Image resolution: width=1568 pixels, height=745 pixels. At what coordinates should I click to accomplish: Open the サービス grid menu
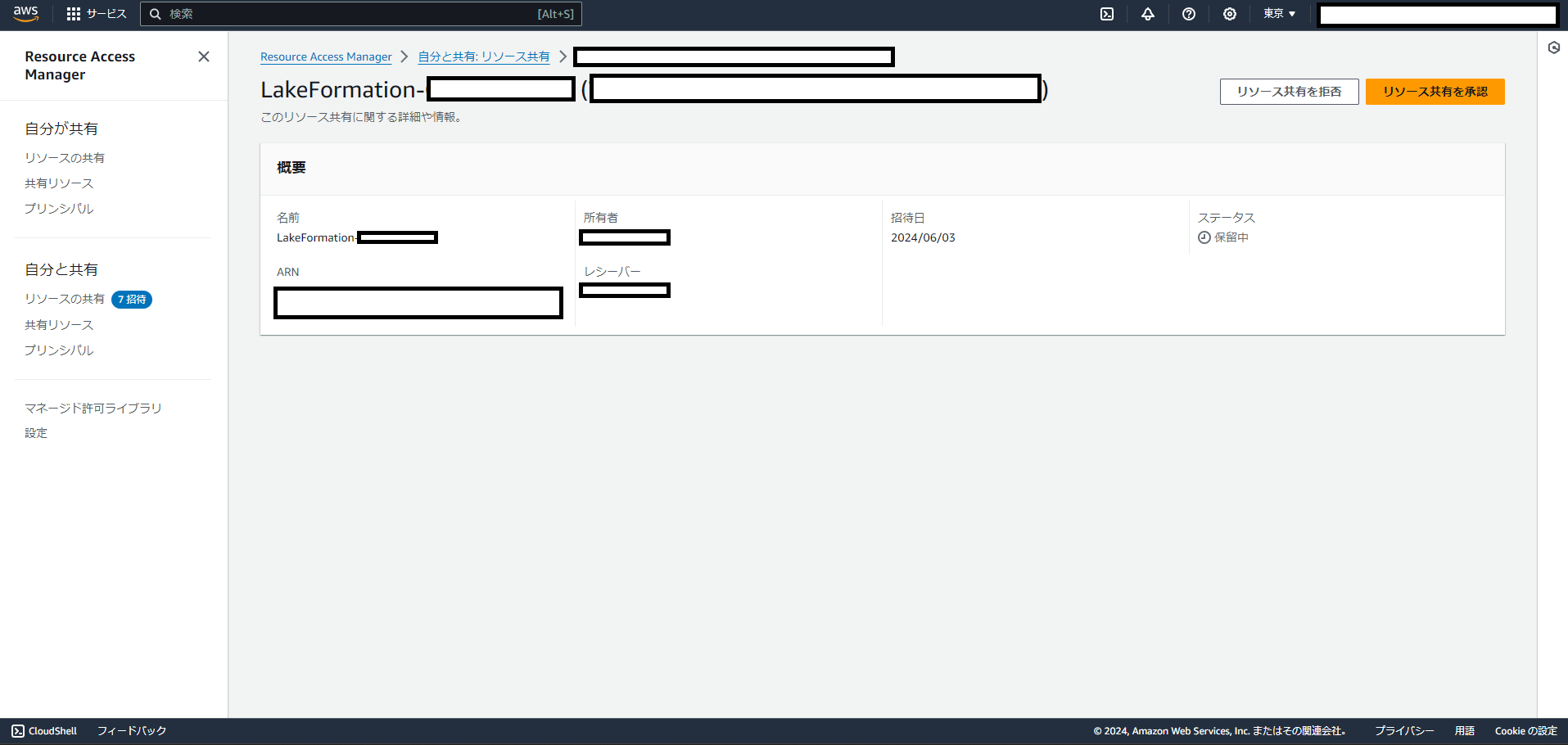pyautogui.click(x=97, y=14)
